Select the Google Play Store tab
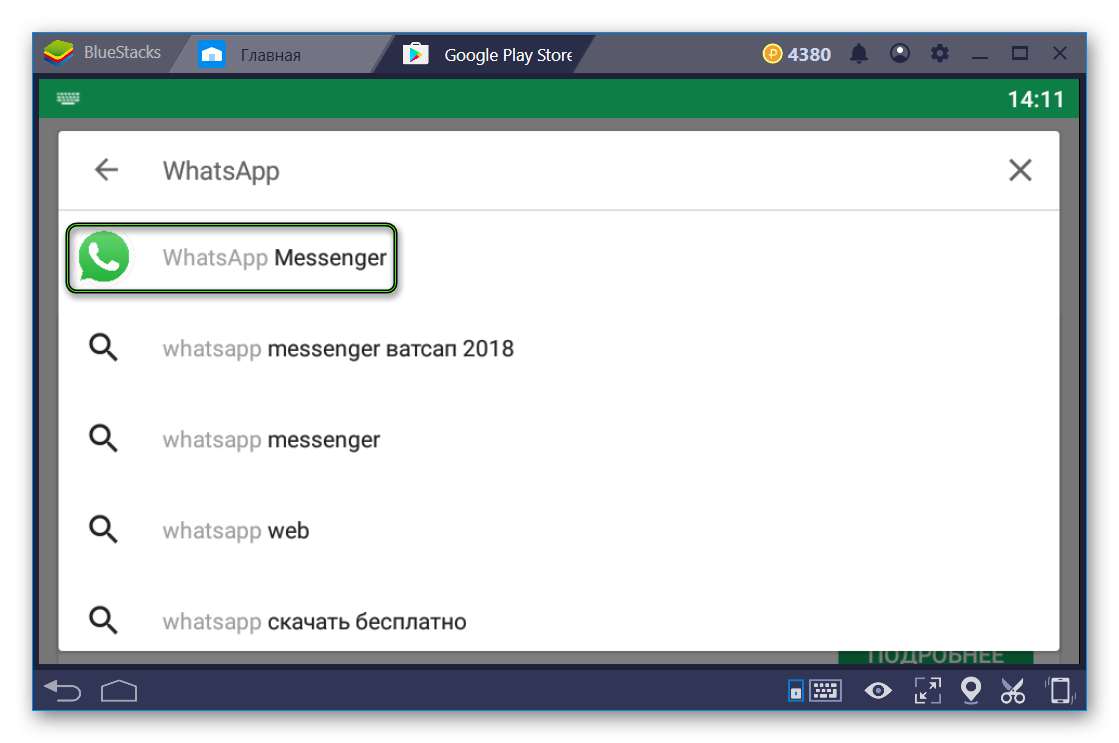Viewport: 1119px width, 743px height. click(x=485, y=54)
